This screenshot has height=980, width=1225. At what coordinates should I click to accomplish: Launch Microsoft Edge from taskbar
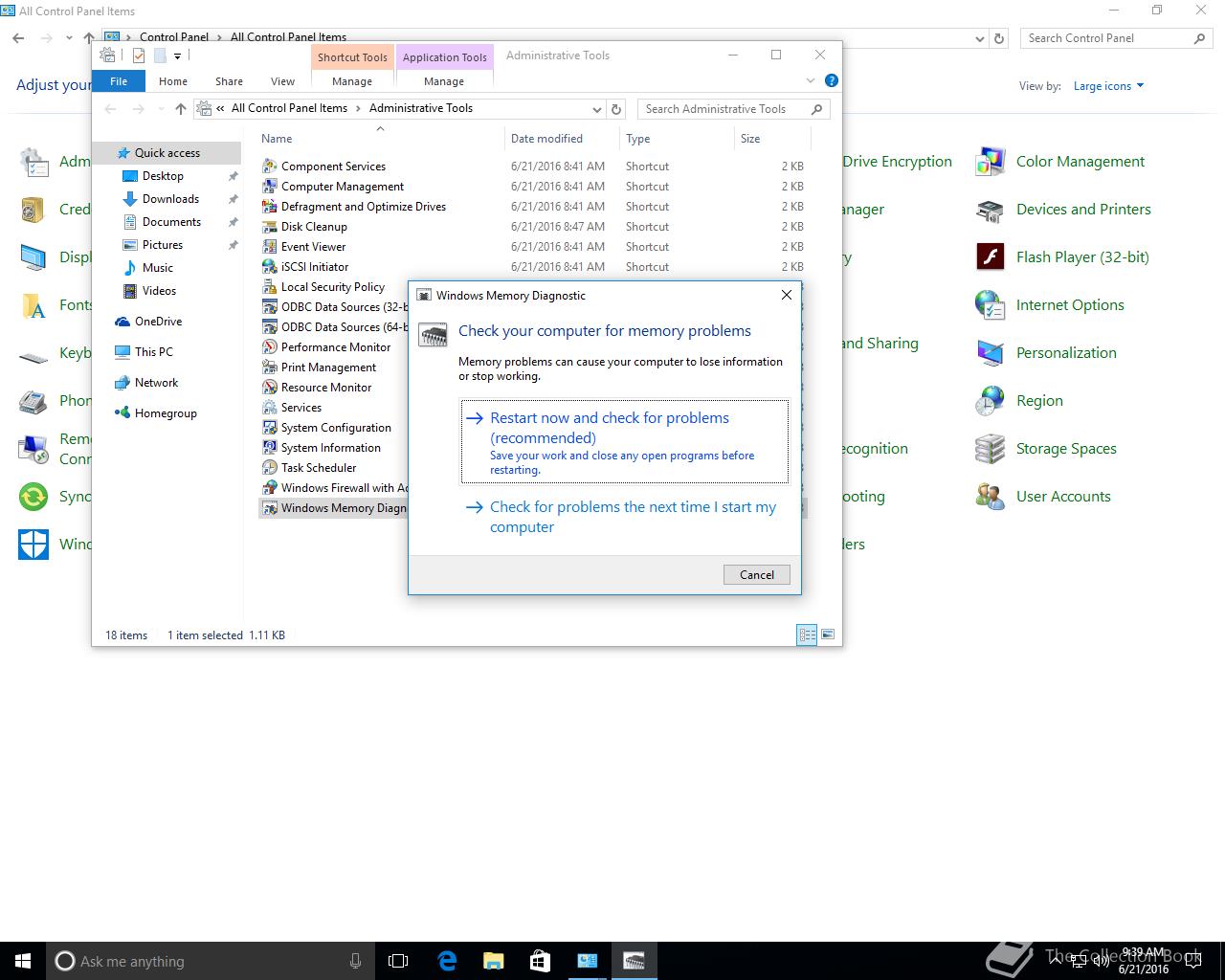coord(446,961)
